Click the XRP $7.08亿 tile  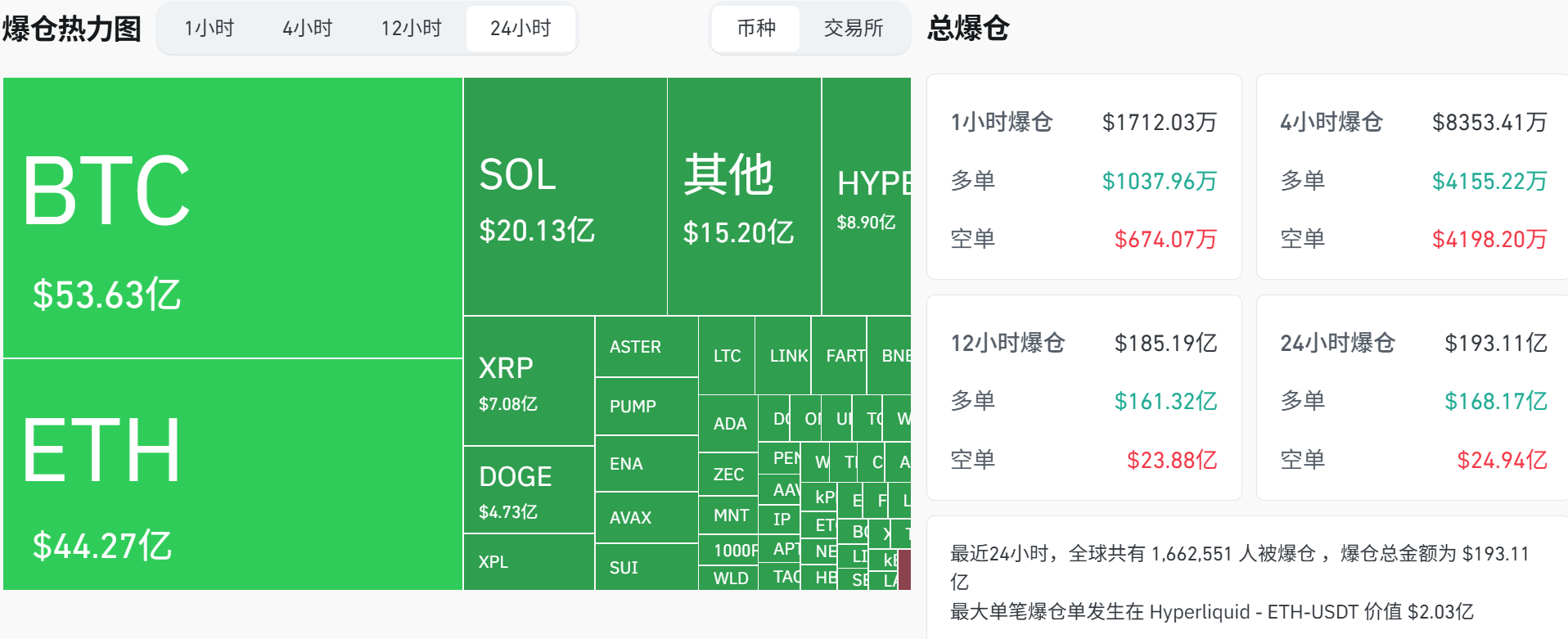(529, 381)
